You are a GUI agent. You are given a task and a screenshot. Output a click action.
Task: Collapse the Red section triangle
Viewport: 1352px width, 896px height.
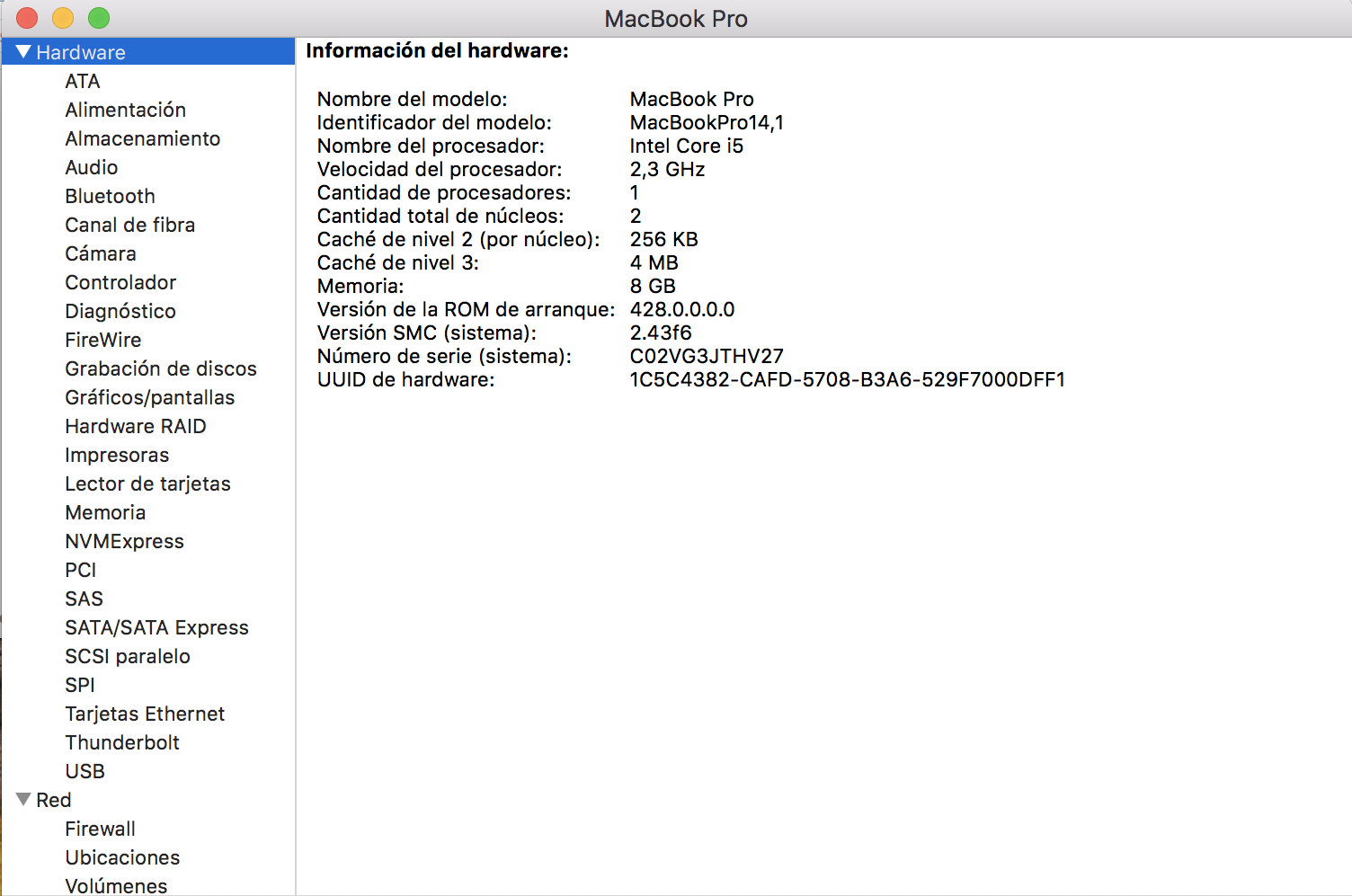(23, 800)
